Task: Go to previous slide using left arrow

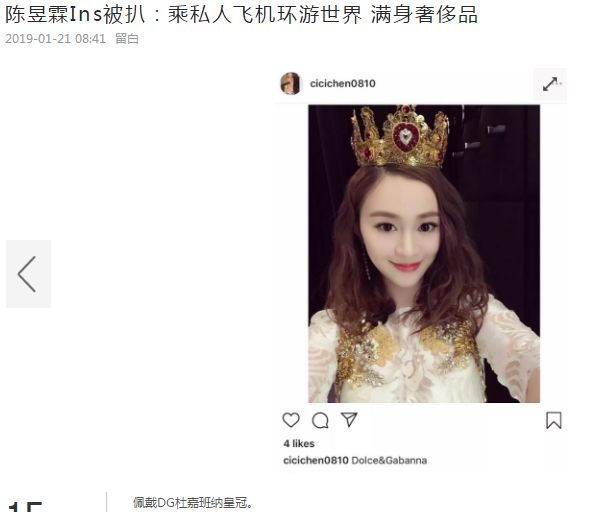Action: tap(28, 274)
